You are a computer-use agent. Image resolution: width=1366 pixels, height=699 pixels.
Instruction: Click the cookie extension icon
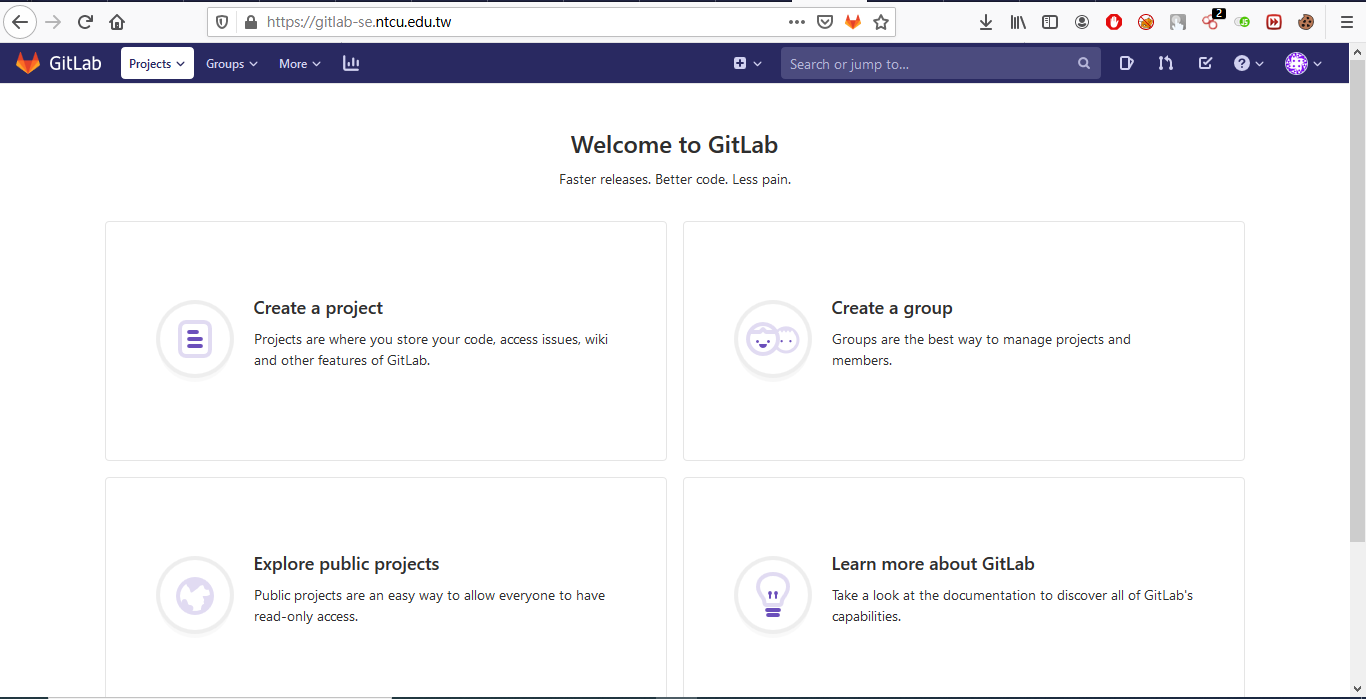(x=1306, y=22)
